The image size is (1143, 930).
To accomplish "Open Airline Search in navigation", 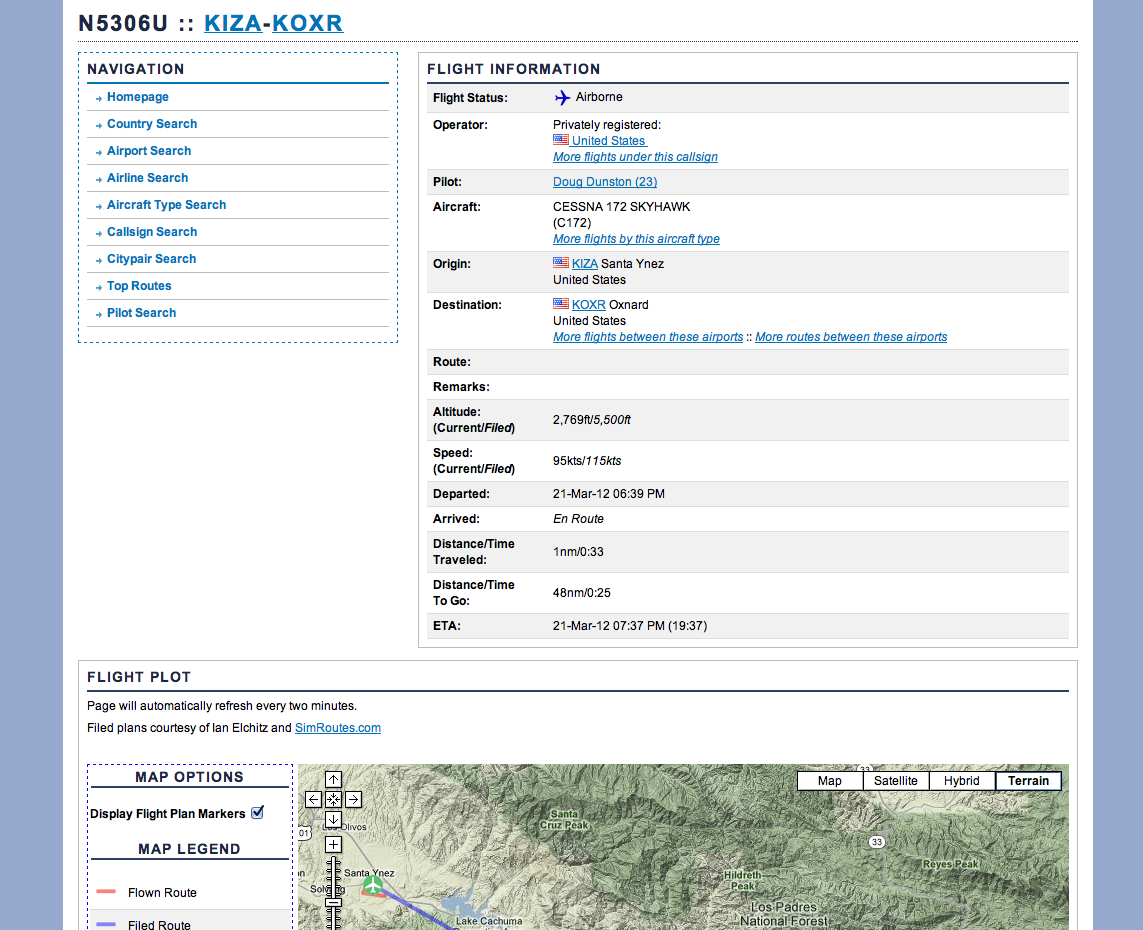I will coord(147,178).
